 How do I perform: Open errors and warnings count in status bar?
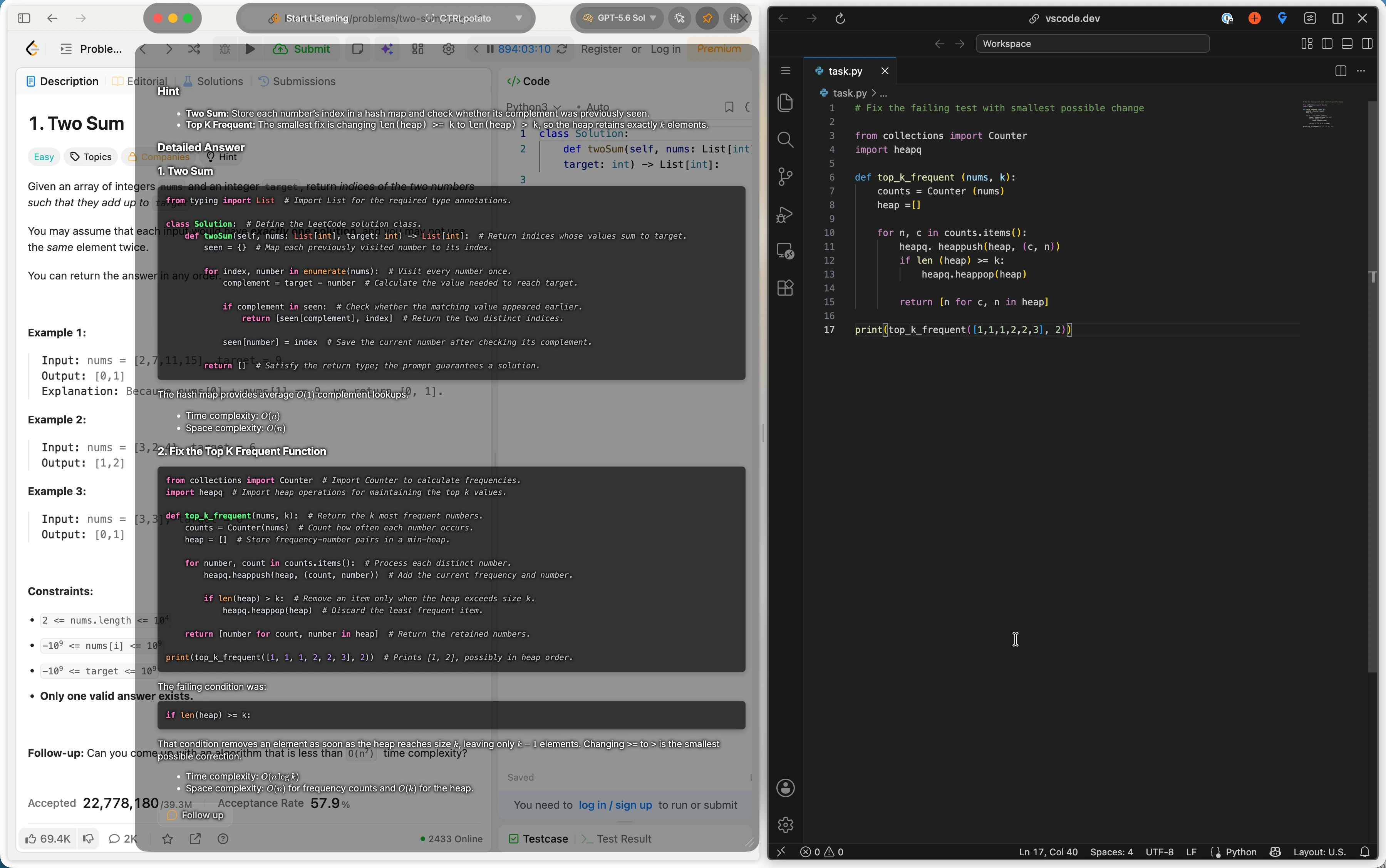[822, 852]
